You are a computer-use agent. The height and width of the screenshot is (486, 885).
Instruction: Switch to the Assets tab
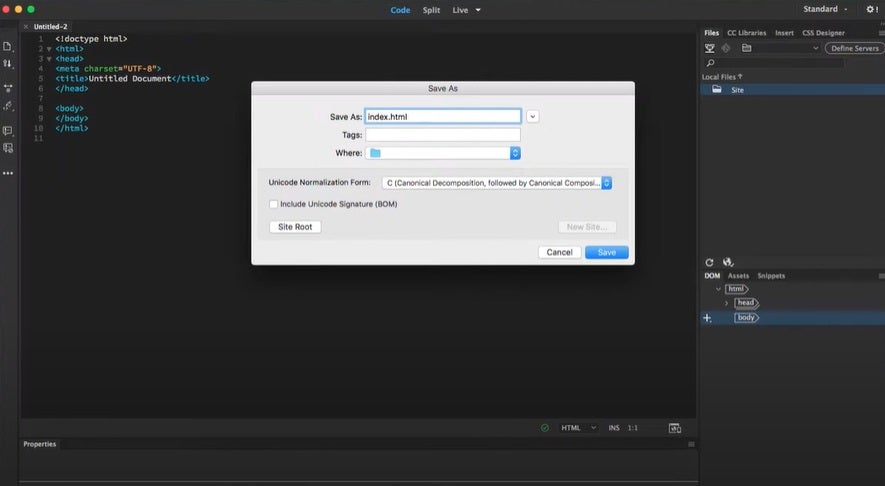[738, 276]
